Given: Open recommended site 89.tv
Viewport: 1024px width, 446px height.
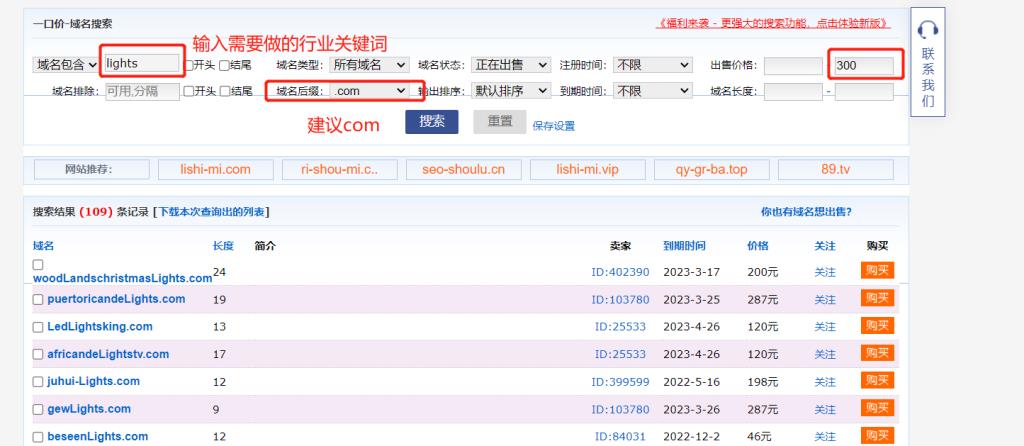Looking at the screenshot, I should [x=836, y=170].
